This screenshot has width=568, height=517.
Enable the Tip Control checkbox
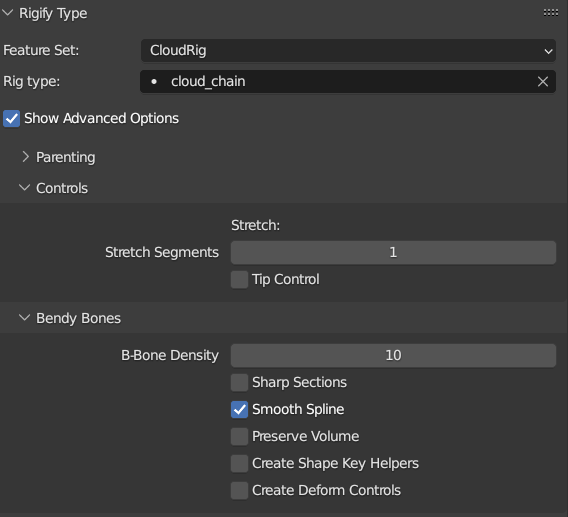click(x=239, y=279)
